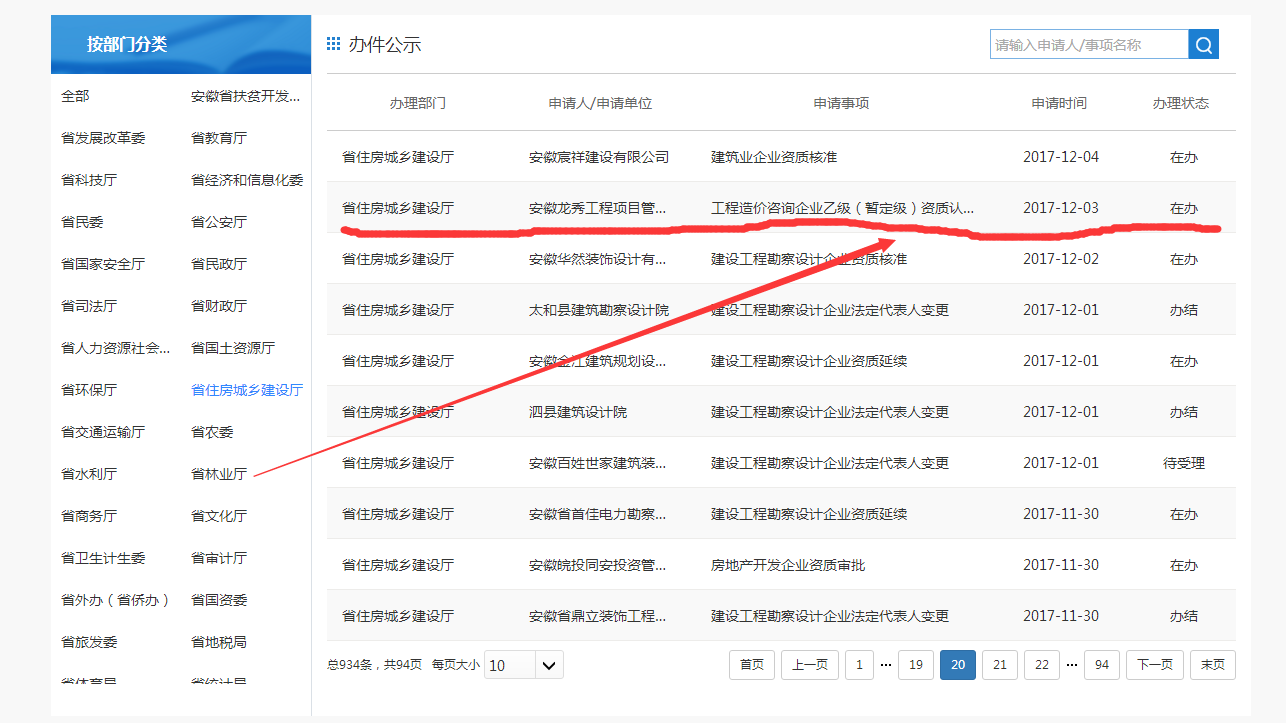Jump to page 1
Screen dimensions: 1286x723
click(x=859, y=665)
